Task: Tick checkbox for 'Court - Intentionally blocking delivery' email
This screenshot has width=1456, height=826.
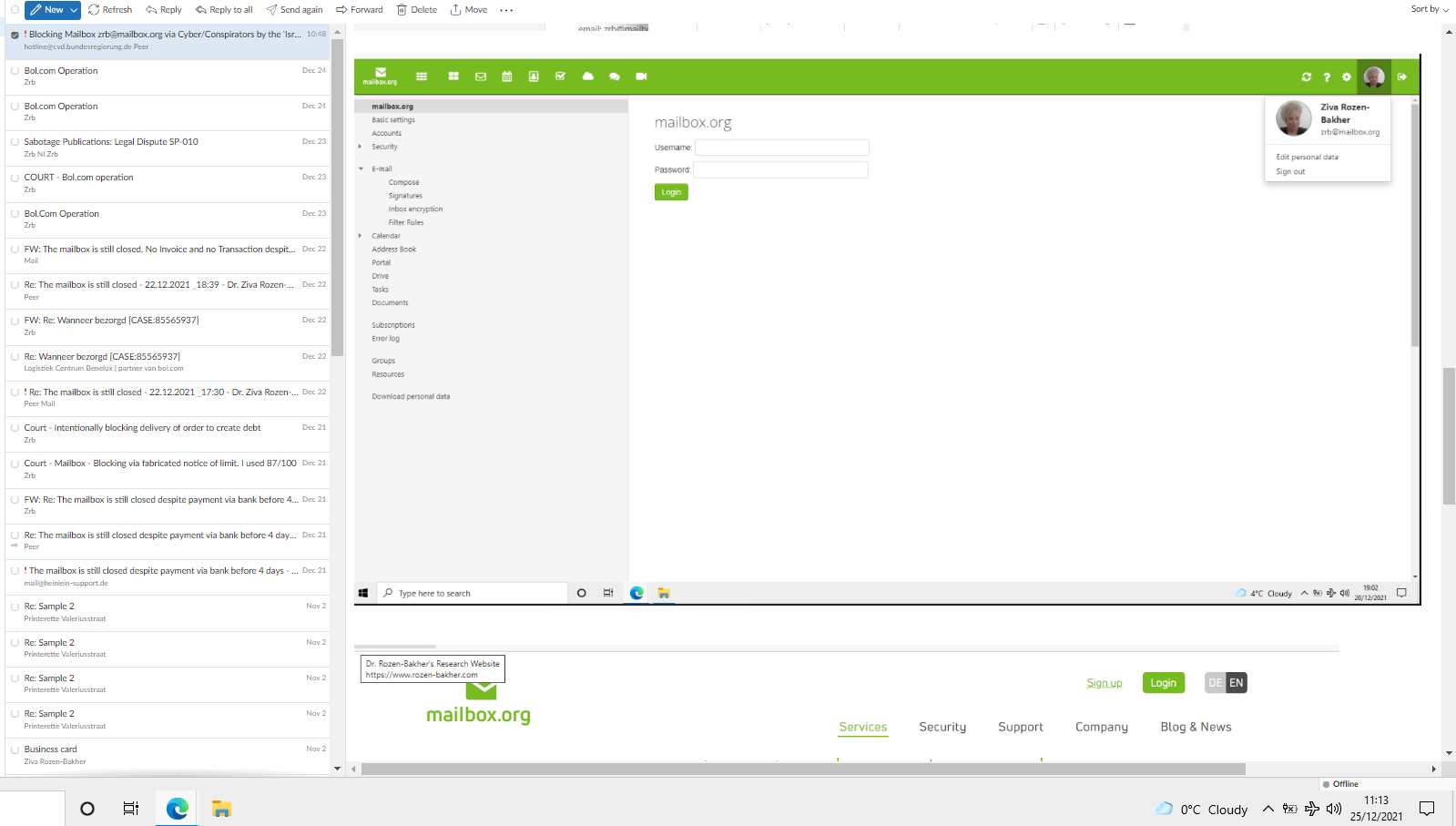Action: point(15,428)
